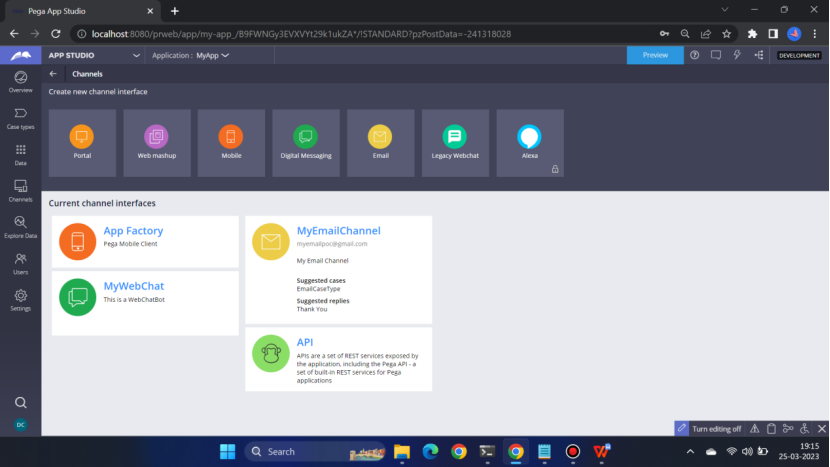Click the Thank You suggested reply text
The width and height of the screenshot is (830, 467).
click(x=312, y=309)
